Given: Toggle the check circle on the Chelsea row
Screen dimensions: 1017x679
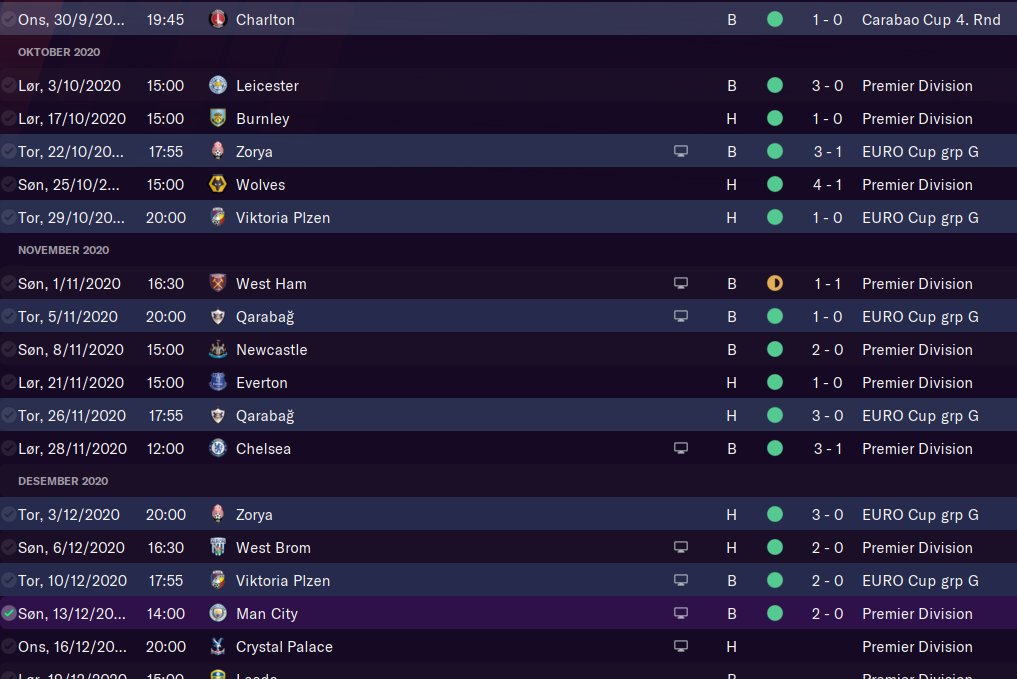Looking at the screenshot, I should pos(9,449).
